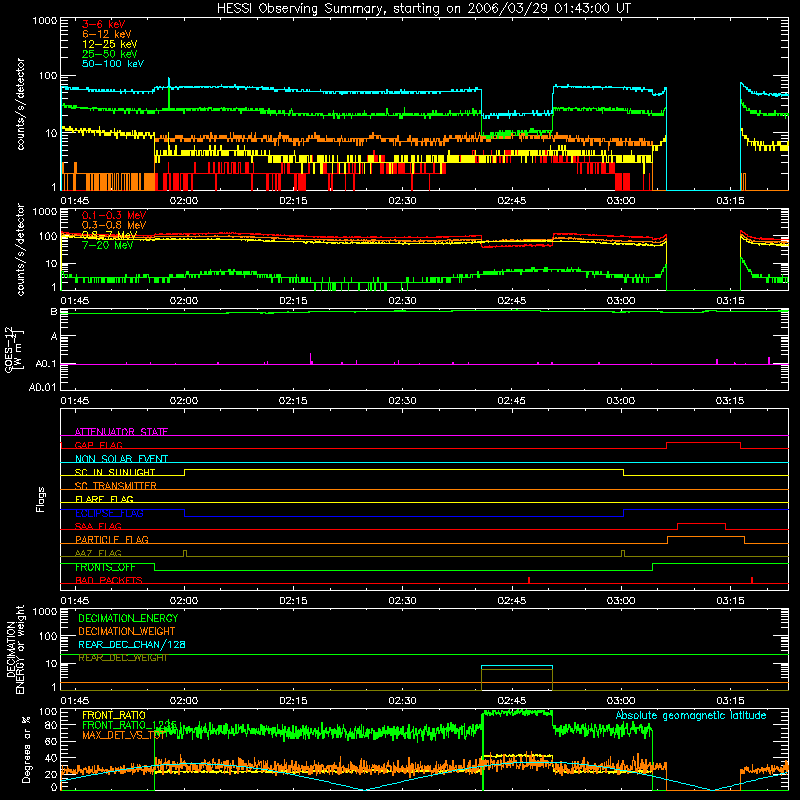Click 02:15 tick label under top keV panel
This screenshot has height=800, width=800.
[293, 201]
